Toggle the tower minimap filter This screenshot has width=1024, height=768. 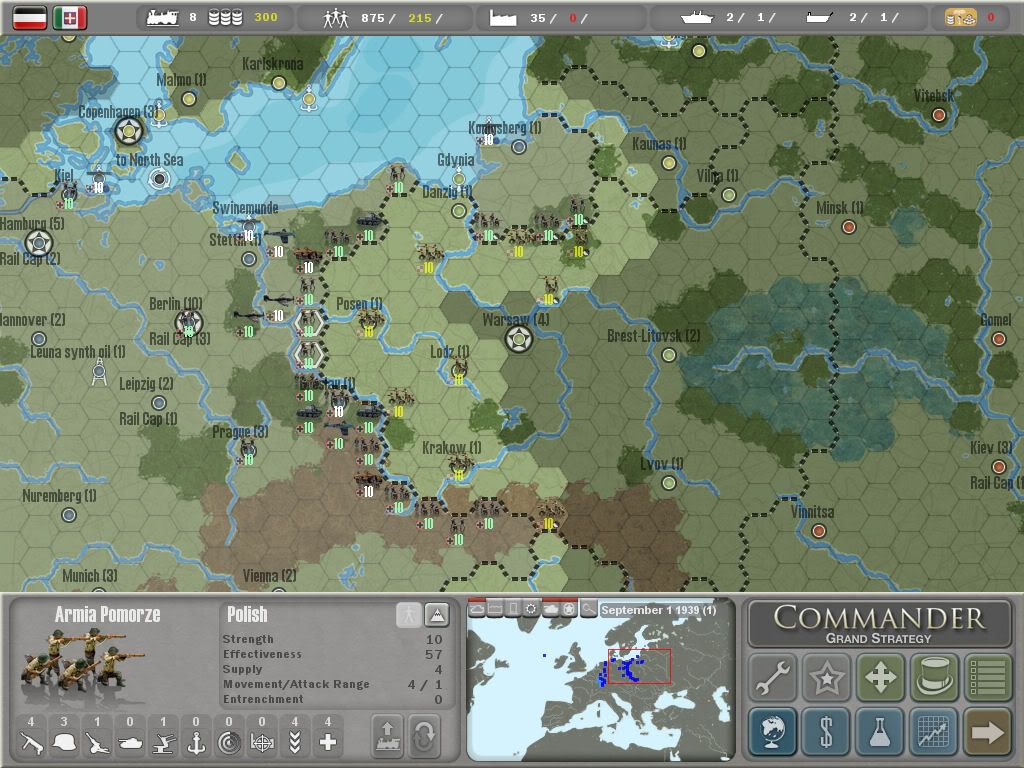click(514, 609)
